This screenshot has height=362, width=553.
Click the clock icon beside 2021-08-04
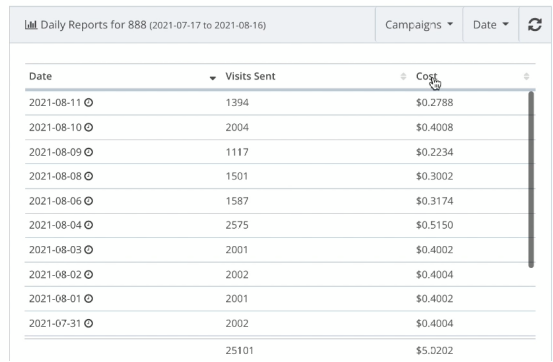[x=89, y=225]
